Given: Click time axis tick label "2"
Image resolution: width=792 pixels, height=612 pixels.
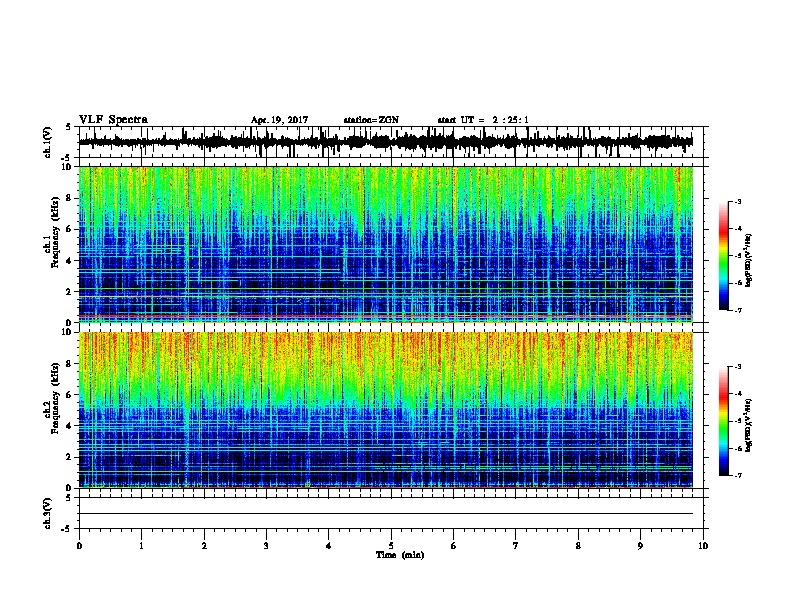Looking at the screenshot, I should pos(204,546).
